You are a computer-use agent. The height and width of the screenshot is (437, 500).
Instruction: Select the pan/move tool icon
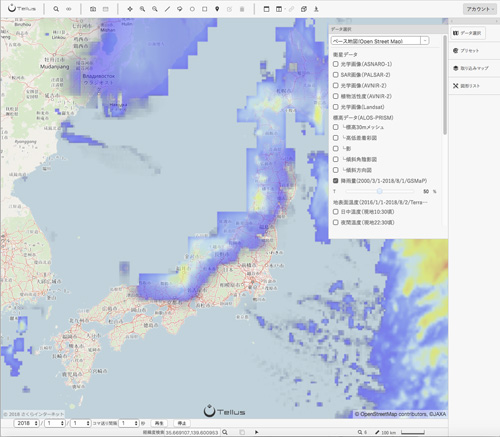click(x=130, y=9)
